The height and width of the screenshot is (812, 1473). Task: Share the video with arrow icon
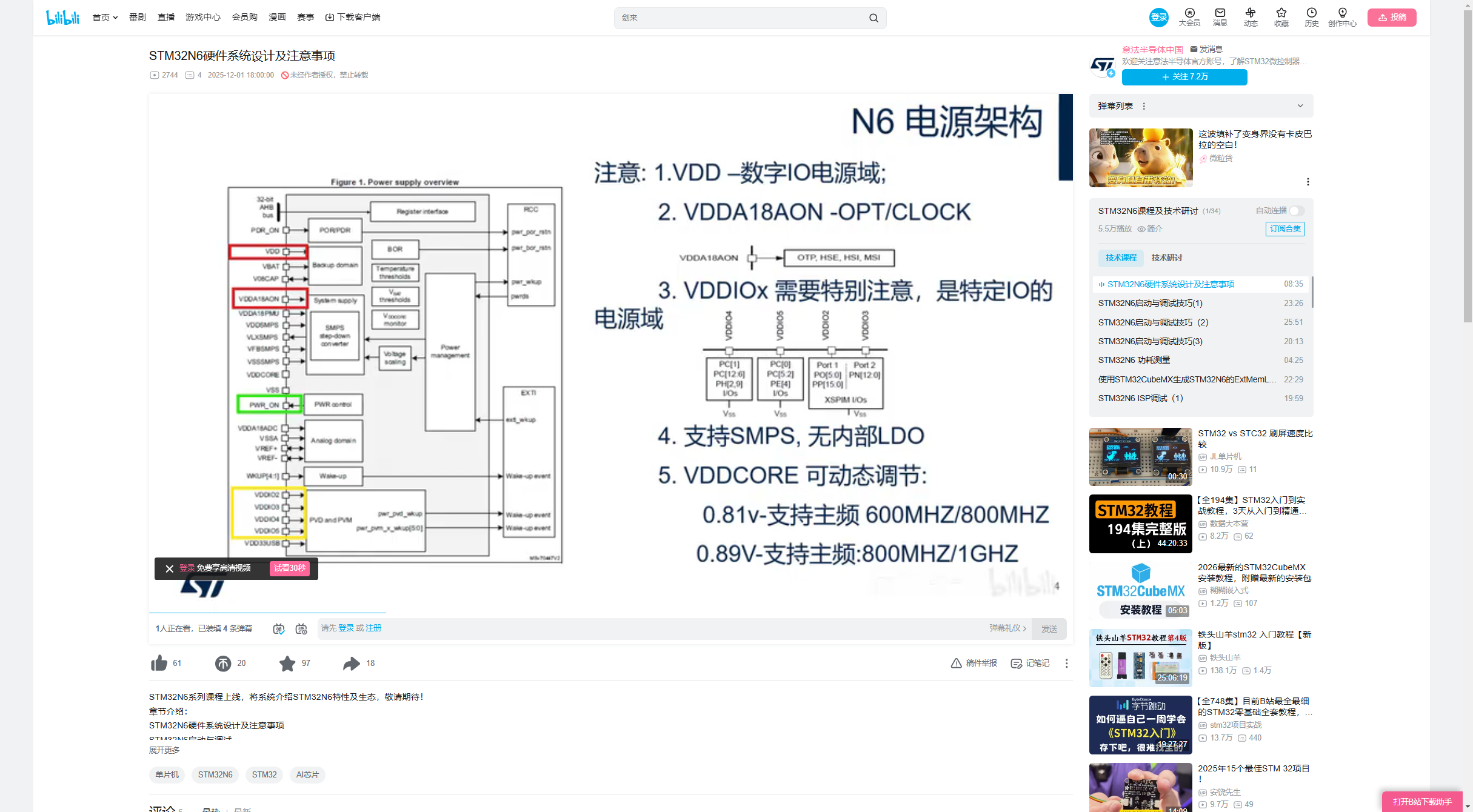[x=352, y=664]
